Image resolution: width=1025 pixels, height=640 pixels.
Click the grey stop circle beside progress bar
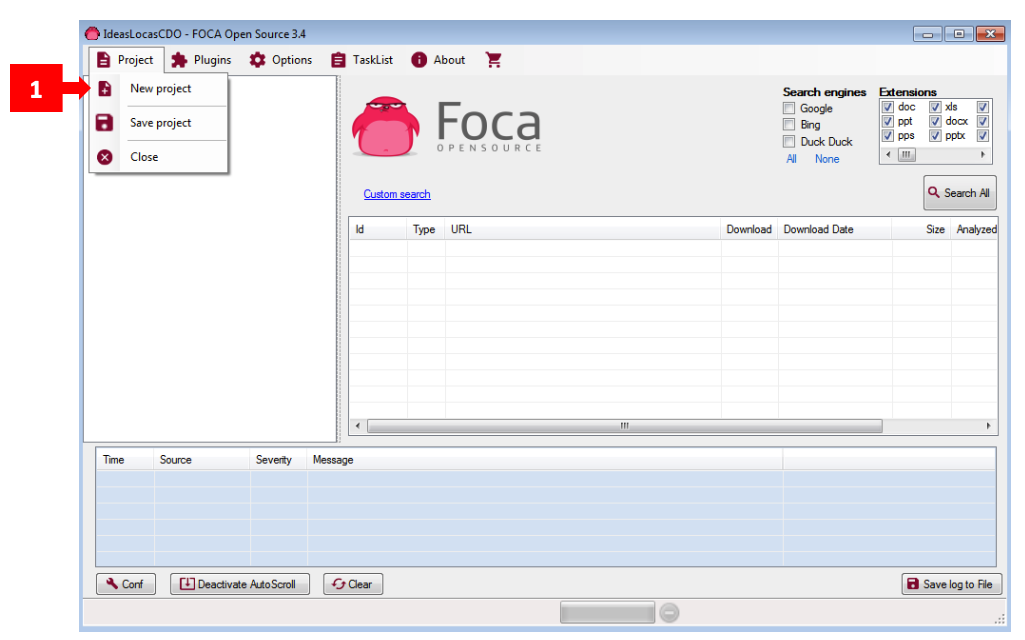click(669, 613)
